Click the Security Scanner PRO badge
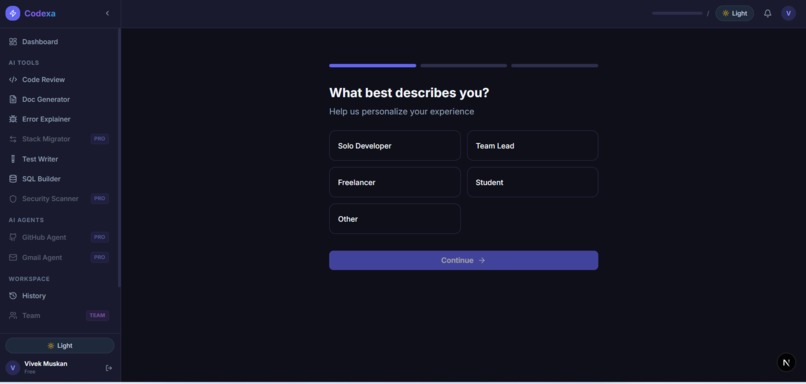Image resolution: width=806 pixels, height=384 pixels. click(x=100, y=198)
